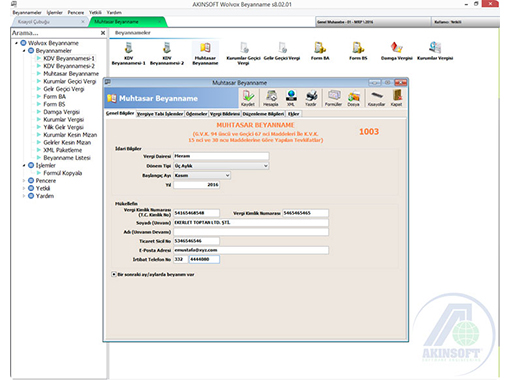Screen dimensions: 510x380
Task: Click the XML export icon
Action: pos(291,98)
